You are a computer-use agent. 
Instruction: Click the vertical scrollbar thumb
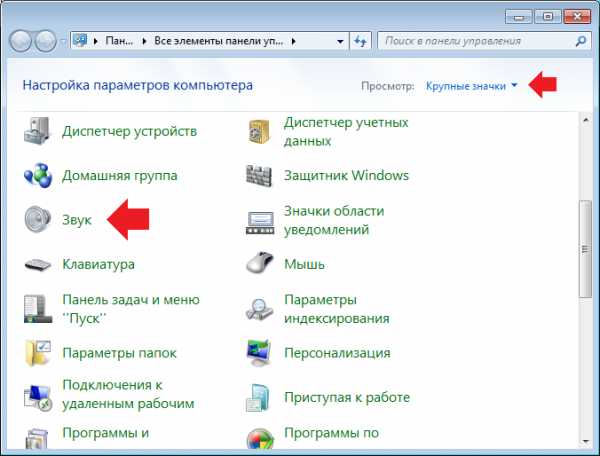[585, 249]
